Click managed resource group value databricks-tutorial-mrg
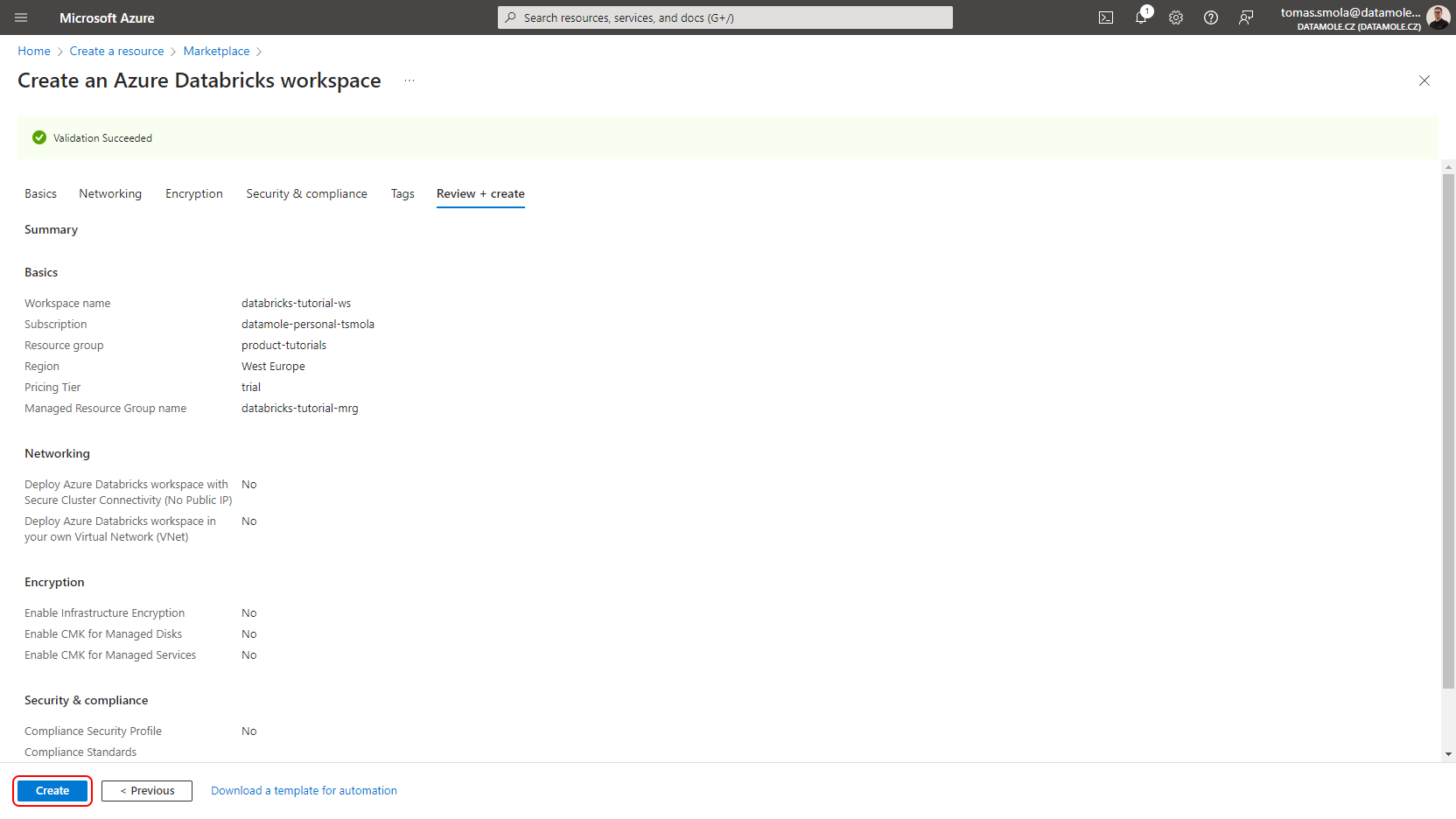The image size is (1456, 819). pyautogui.click(x=300, y=408)
